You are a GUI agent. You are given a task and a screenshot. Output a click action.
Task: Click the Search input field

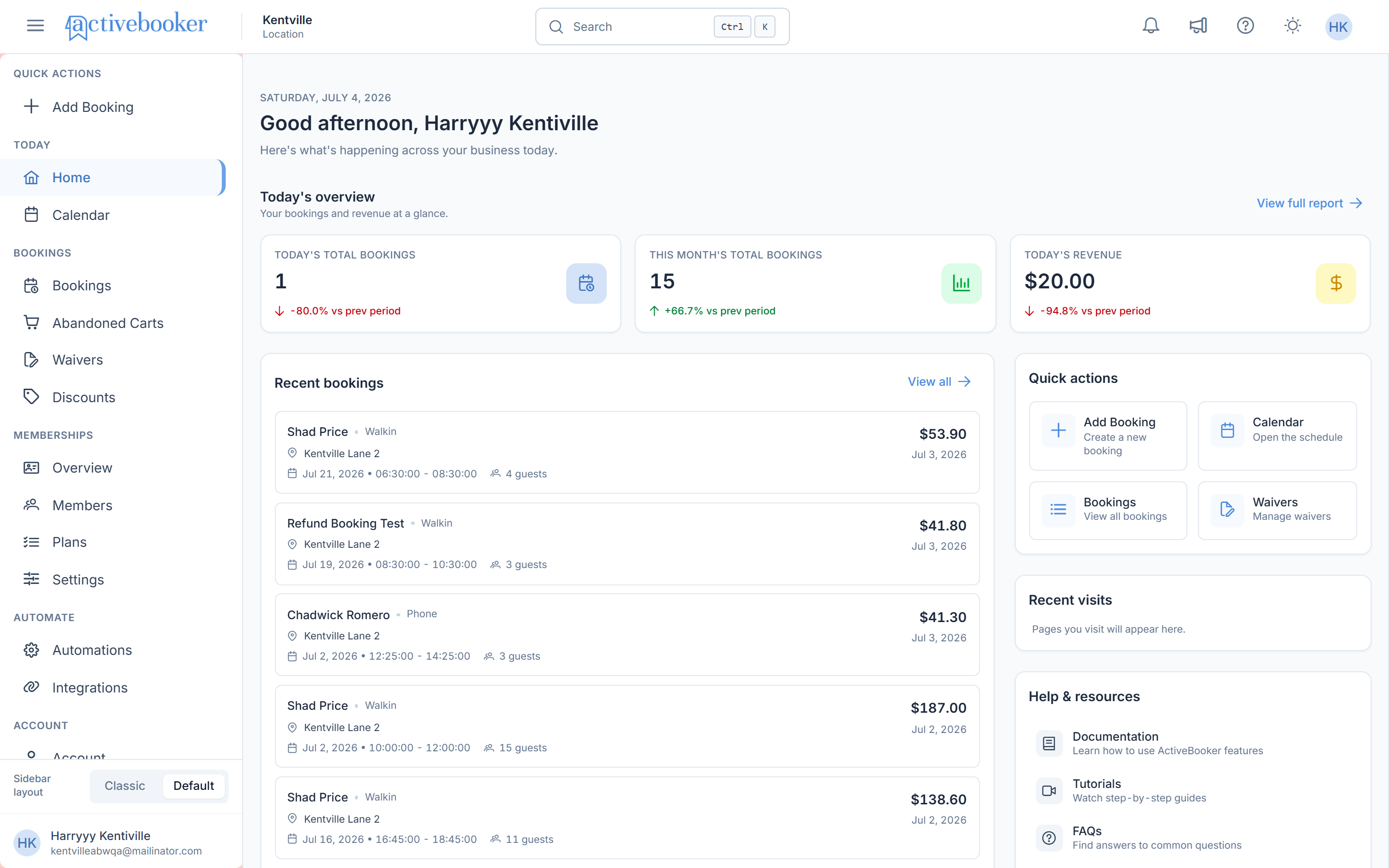662,27
